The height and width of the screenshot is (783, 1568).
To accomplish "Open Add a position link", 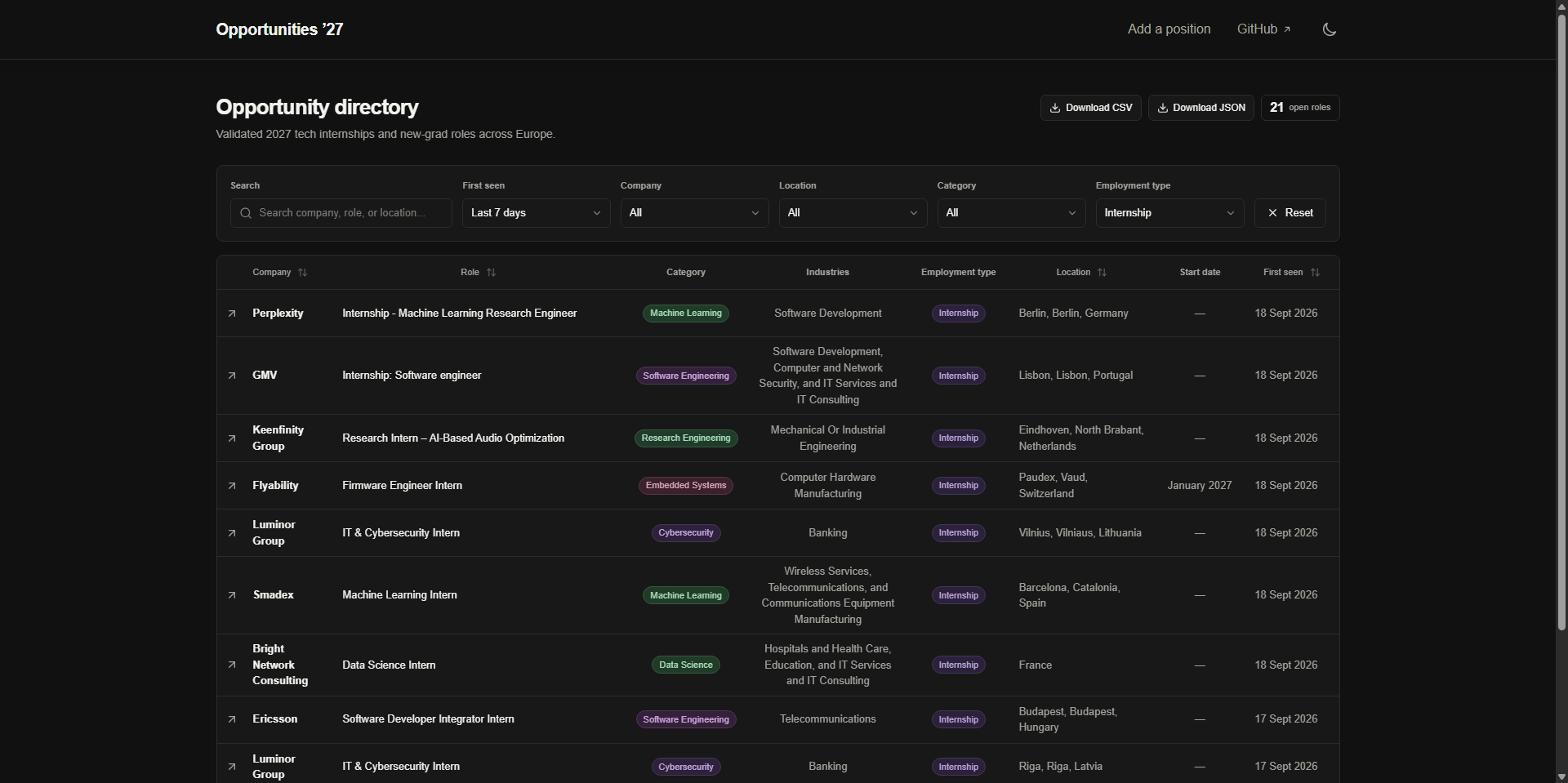I will (1169, 29).
